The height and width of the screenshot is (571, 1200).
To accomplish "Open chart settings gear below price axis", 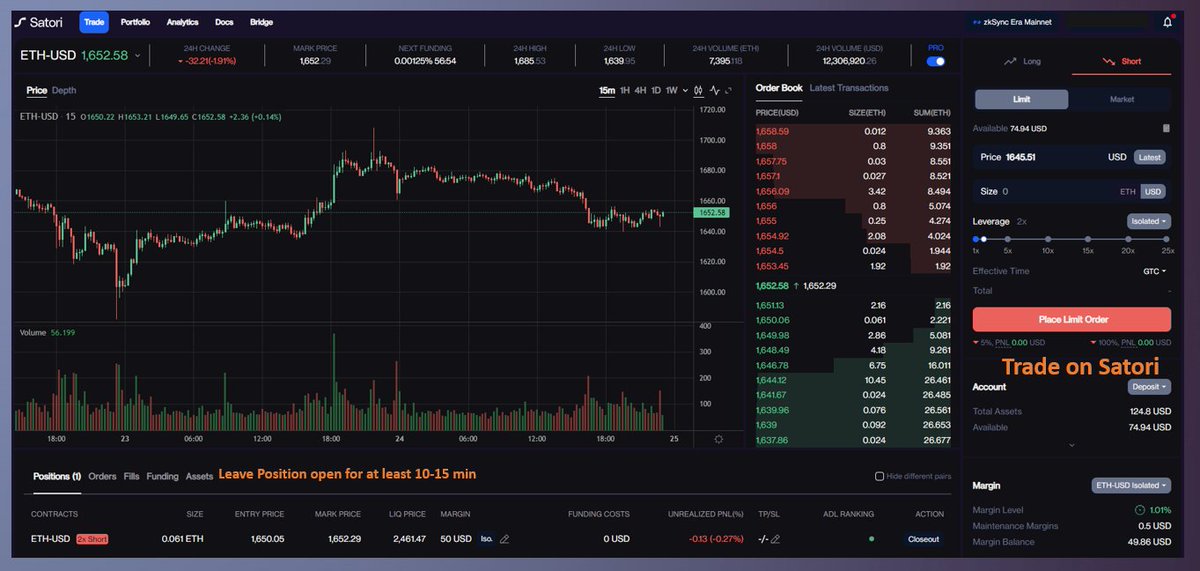I will point(718,439).
